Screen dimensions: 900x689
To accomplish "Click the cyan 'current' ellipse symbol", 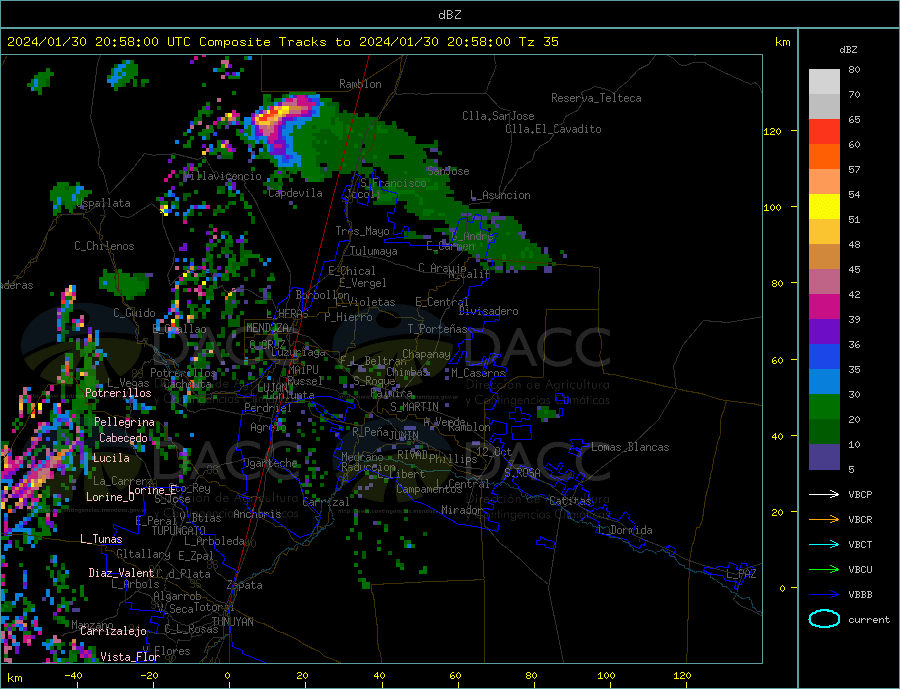I will [824, 619].
